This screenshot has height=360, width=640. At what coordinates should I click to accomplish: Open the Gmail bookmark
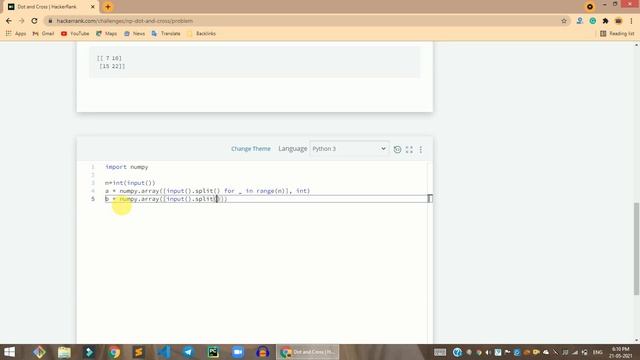pos(43,33)
